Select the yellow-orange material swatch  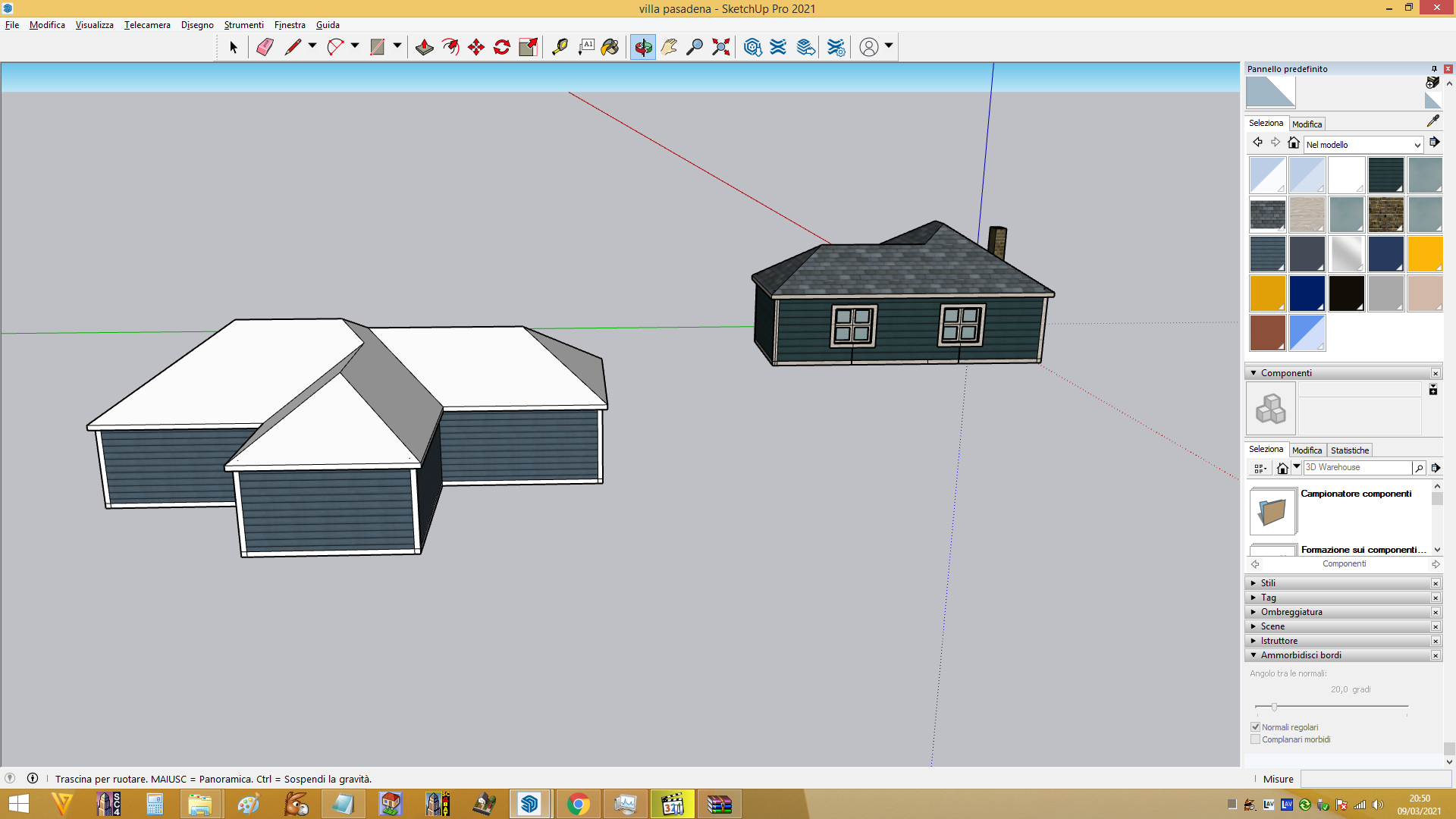point(1425,254)
